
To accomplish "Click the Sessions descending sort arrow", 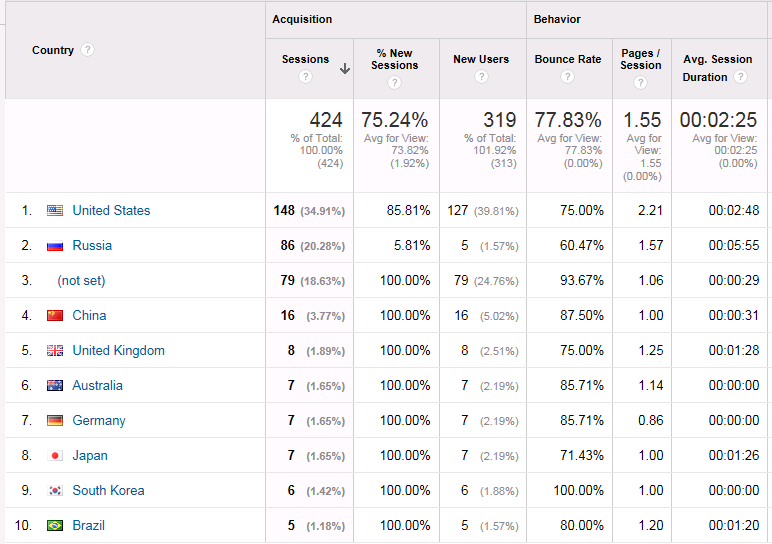I will click(345, 69).
